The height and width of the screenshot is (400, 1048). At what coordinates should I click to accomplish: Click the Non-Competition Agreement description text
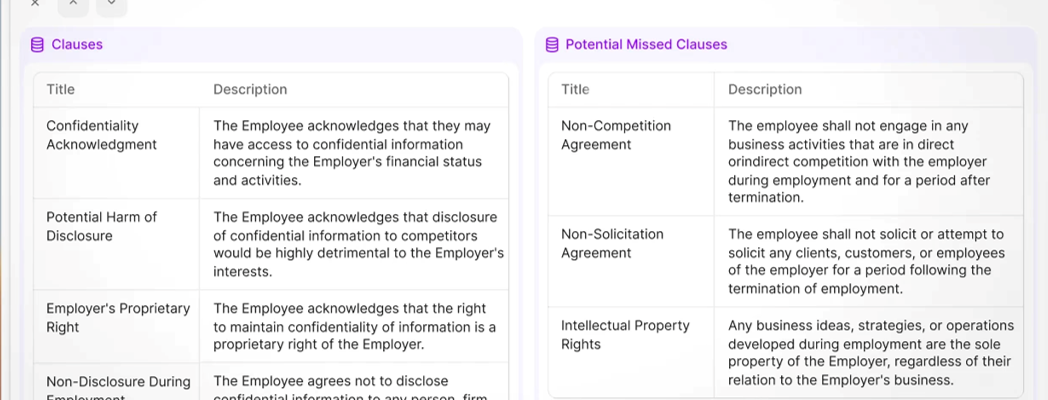tap(857, 162)
